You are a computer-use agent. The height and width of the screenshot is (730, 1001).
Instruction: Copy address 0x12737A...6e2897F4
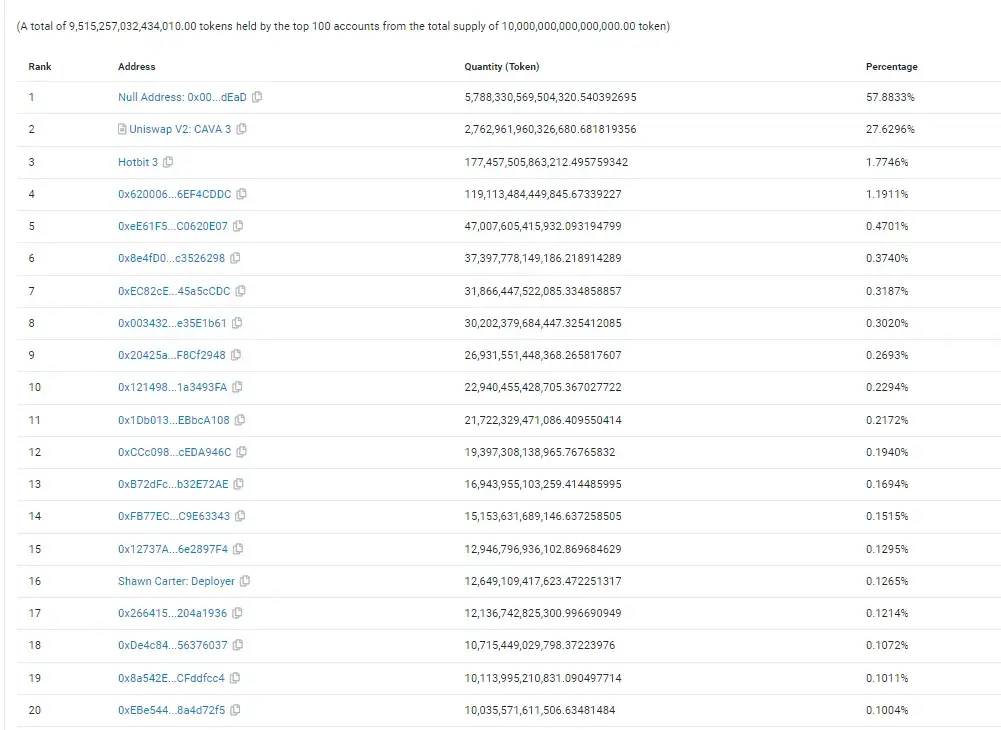pos(238,549)
